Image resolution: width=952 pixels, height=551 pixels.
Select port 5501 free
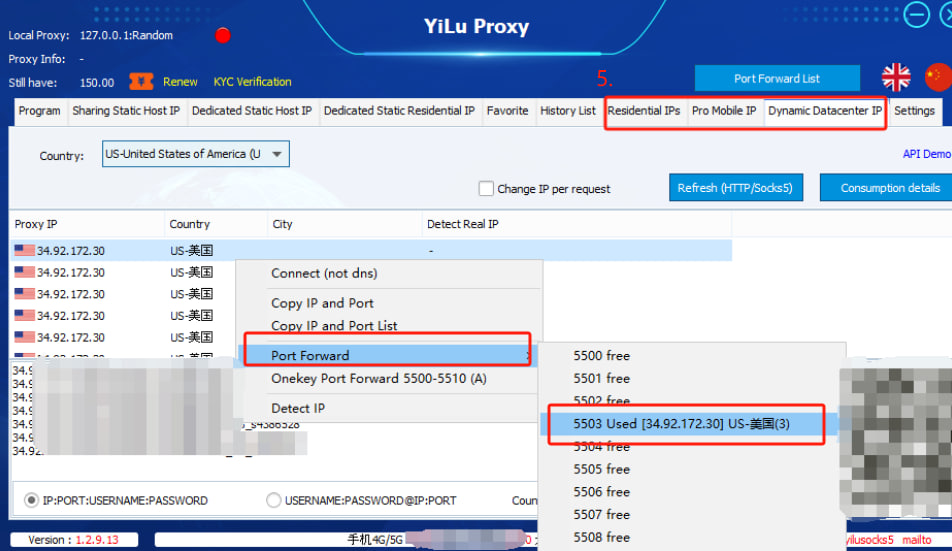[691, 379]
